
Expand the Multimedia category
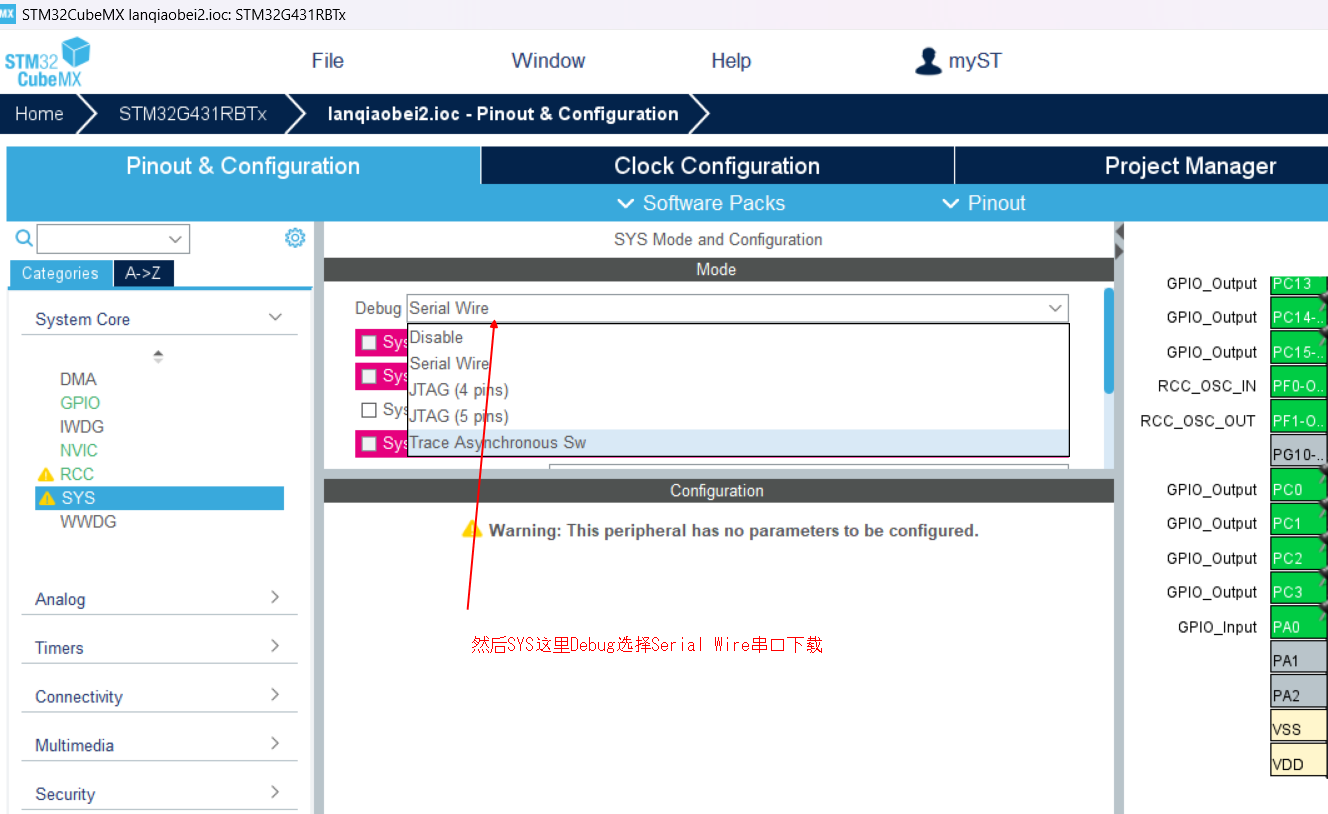coord(159,745)
